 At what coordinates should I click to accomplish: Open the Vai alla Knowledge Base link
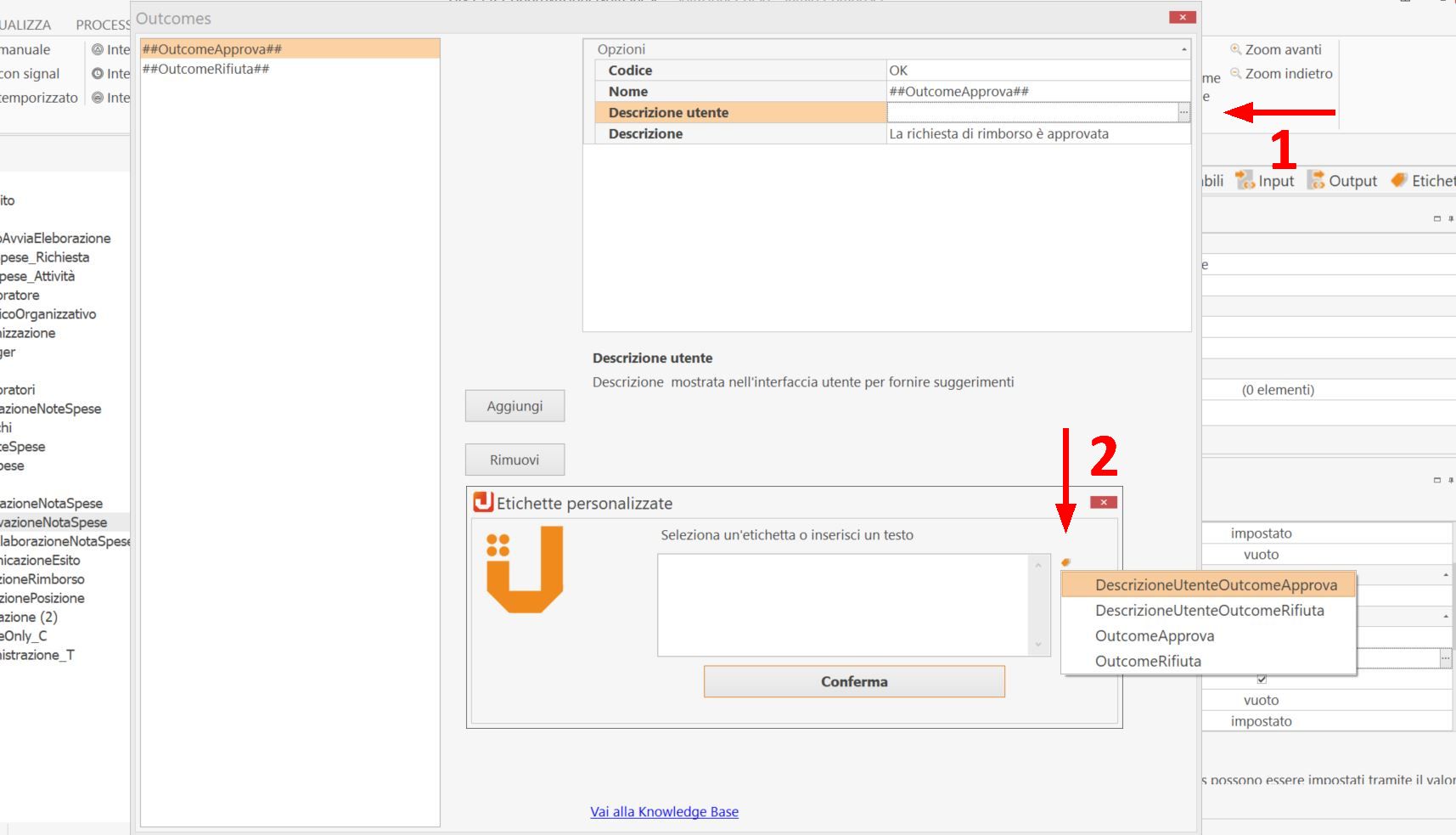(664, 811)
